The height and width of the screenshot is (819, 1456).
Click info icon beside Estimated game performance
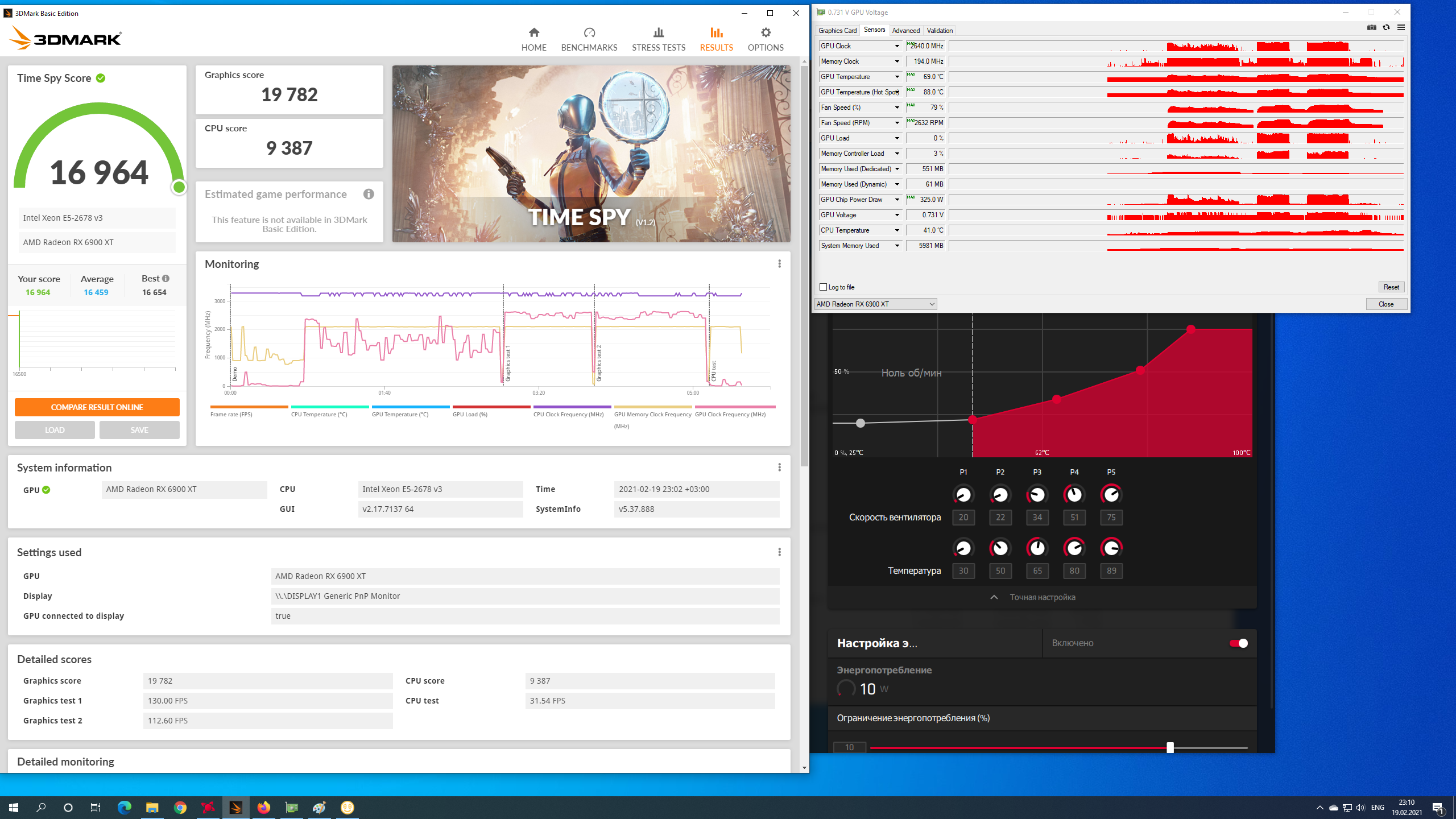369,195
